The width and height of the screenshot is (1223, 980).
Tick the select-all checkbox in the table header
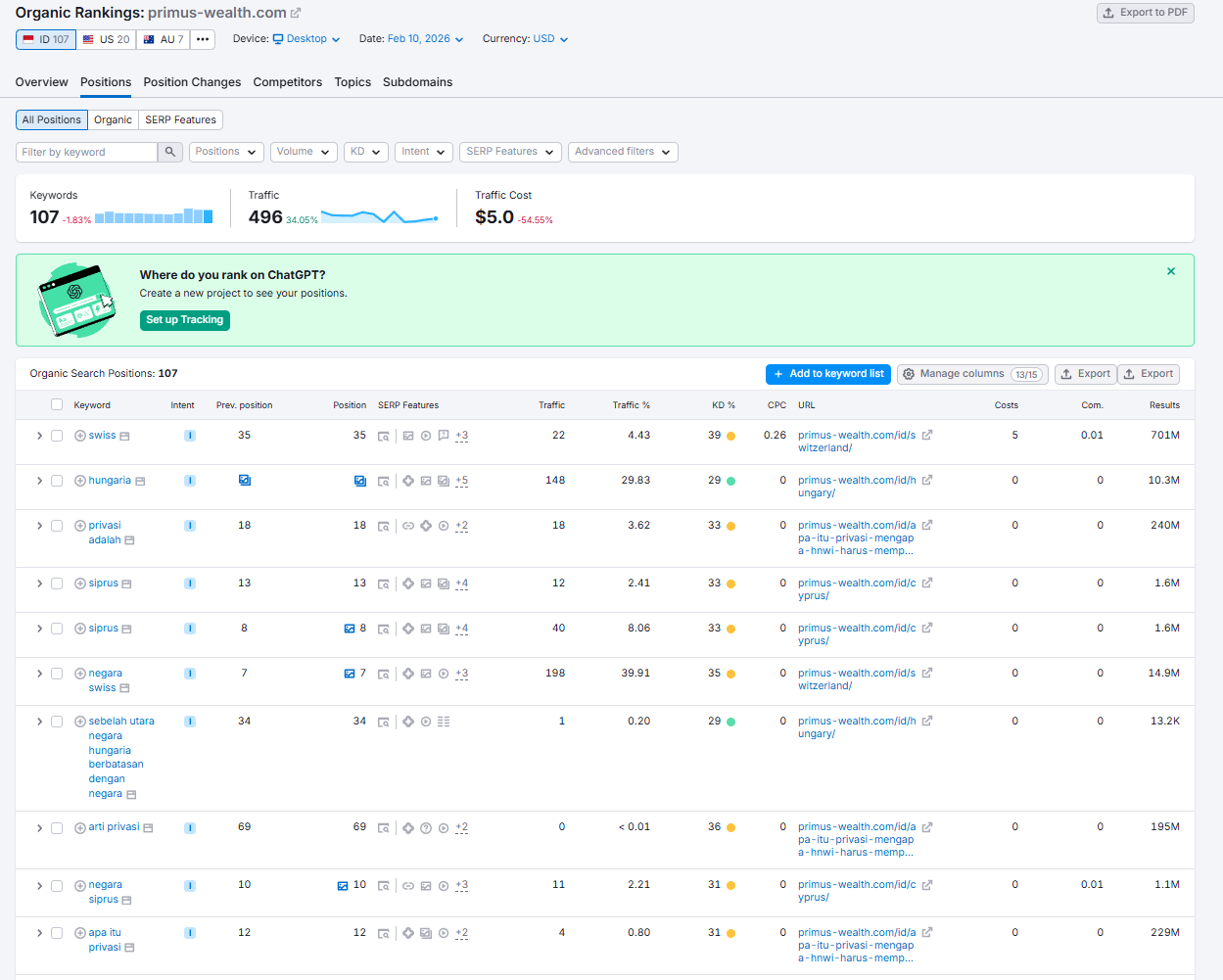(x=57, y=404)
